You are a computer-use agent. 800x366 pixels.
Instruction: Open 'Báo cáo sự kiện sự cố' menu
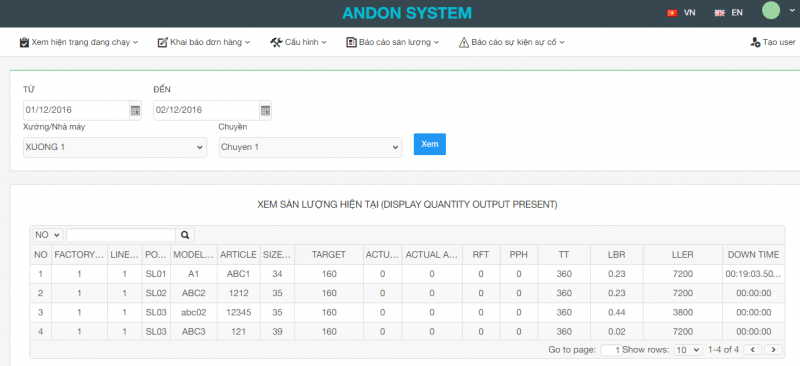[511, 42]
